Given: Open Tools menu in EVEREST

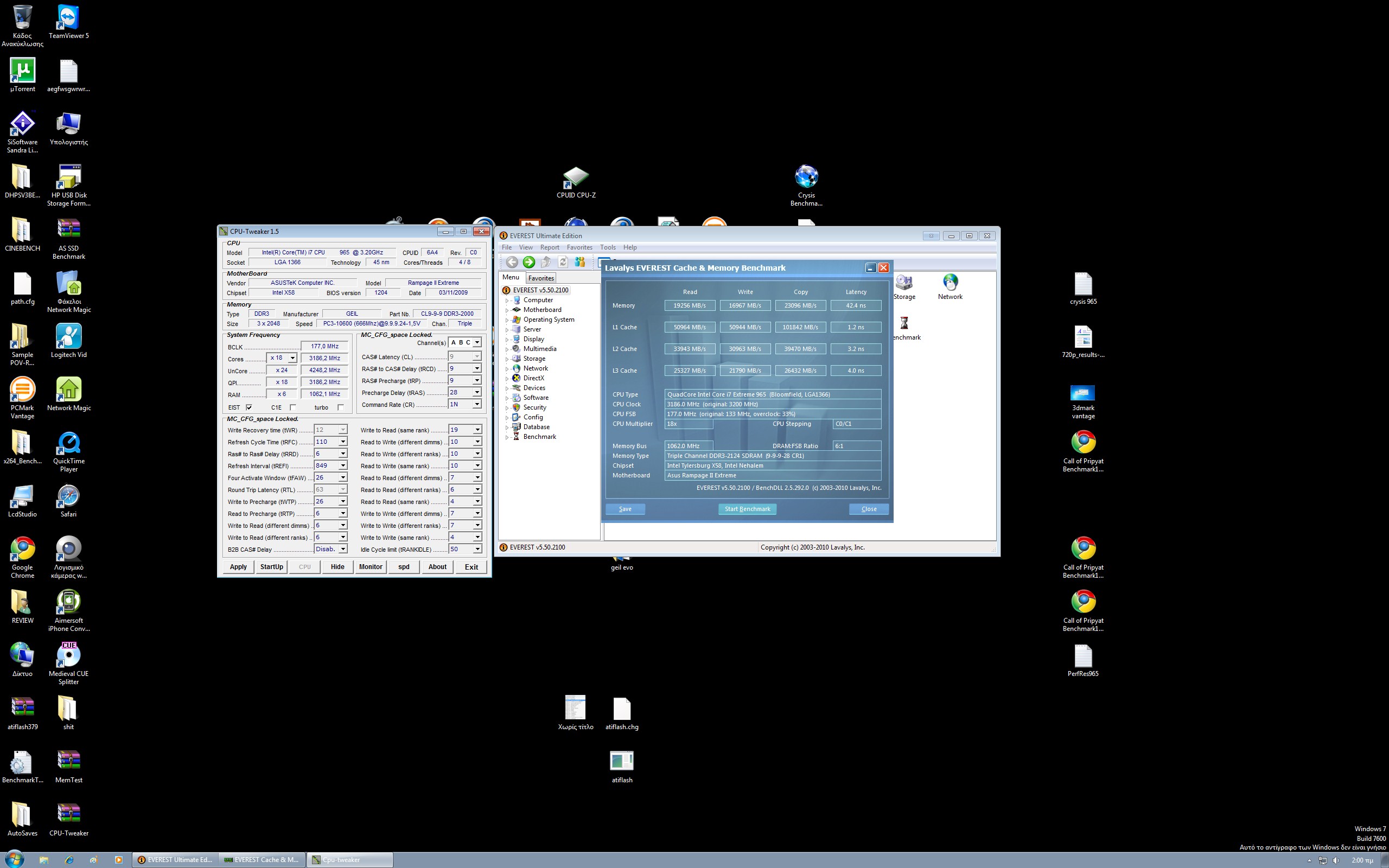Looking at the screenshot, I should click(x=608, y=247).
